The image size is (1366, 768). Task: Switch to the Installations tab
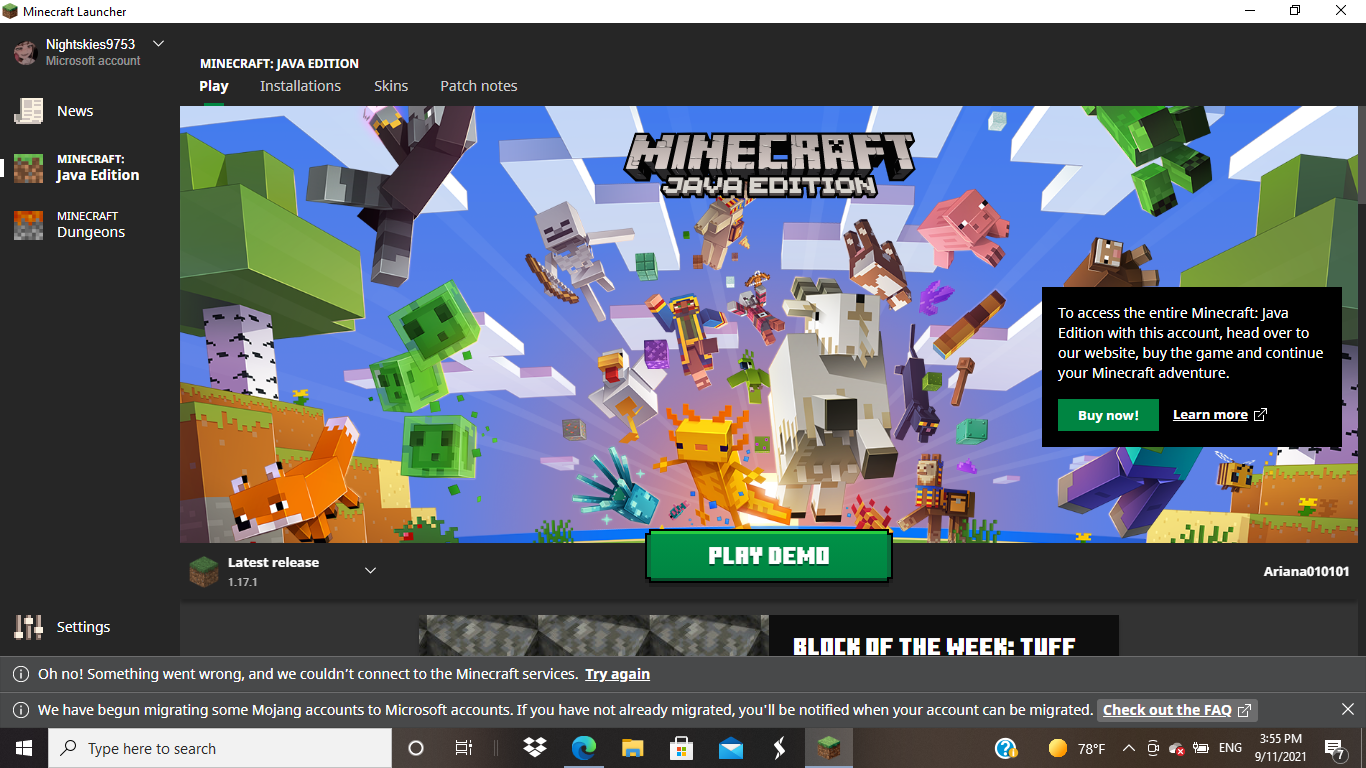[300, 86]
